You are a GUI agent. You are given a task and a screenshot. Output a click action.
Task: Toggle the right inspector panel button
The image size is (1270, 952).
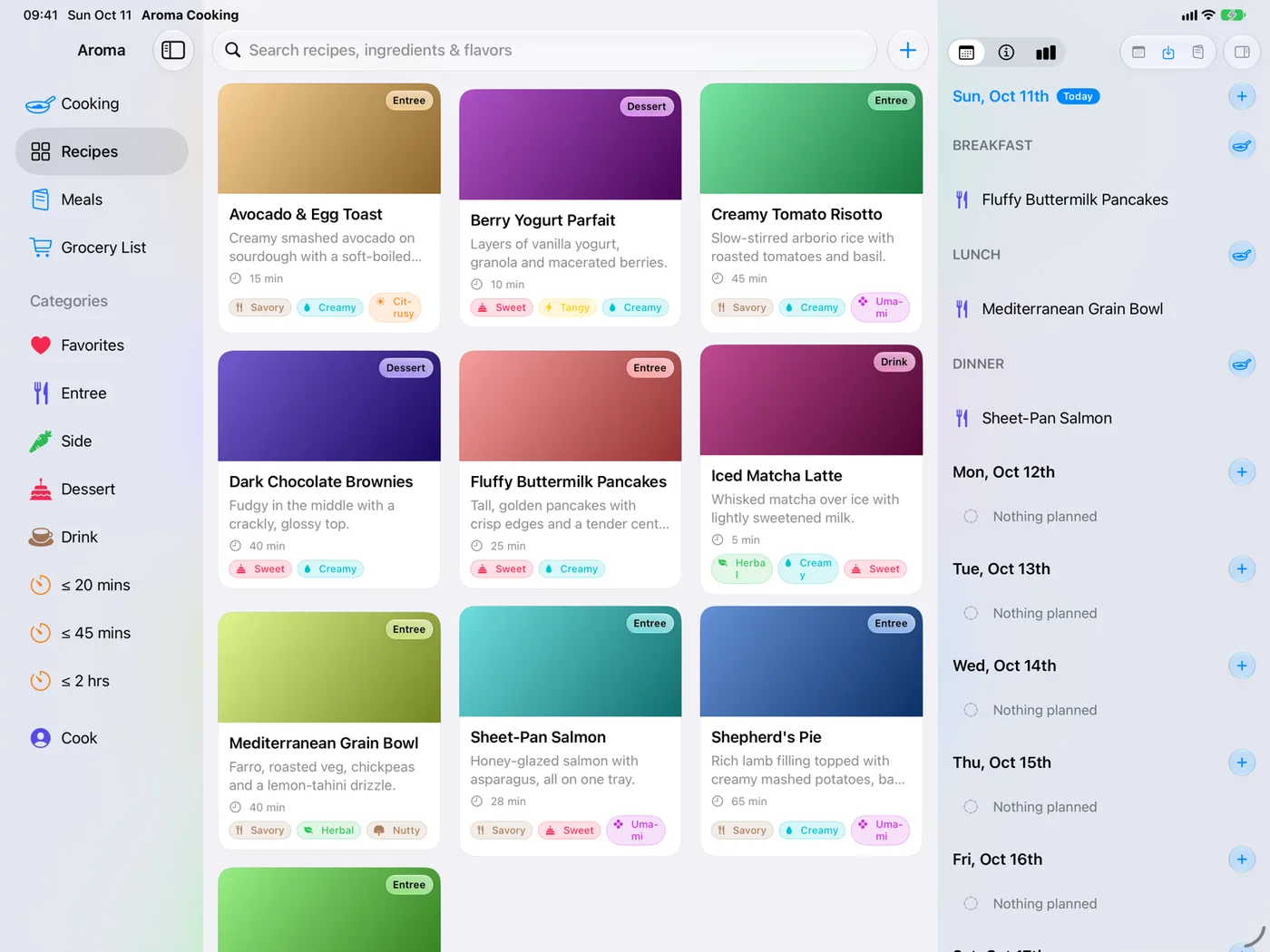click(x=1242, y=53)
